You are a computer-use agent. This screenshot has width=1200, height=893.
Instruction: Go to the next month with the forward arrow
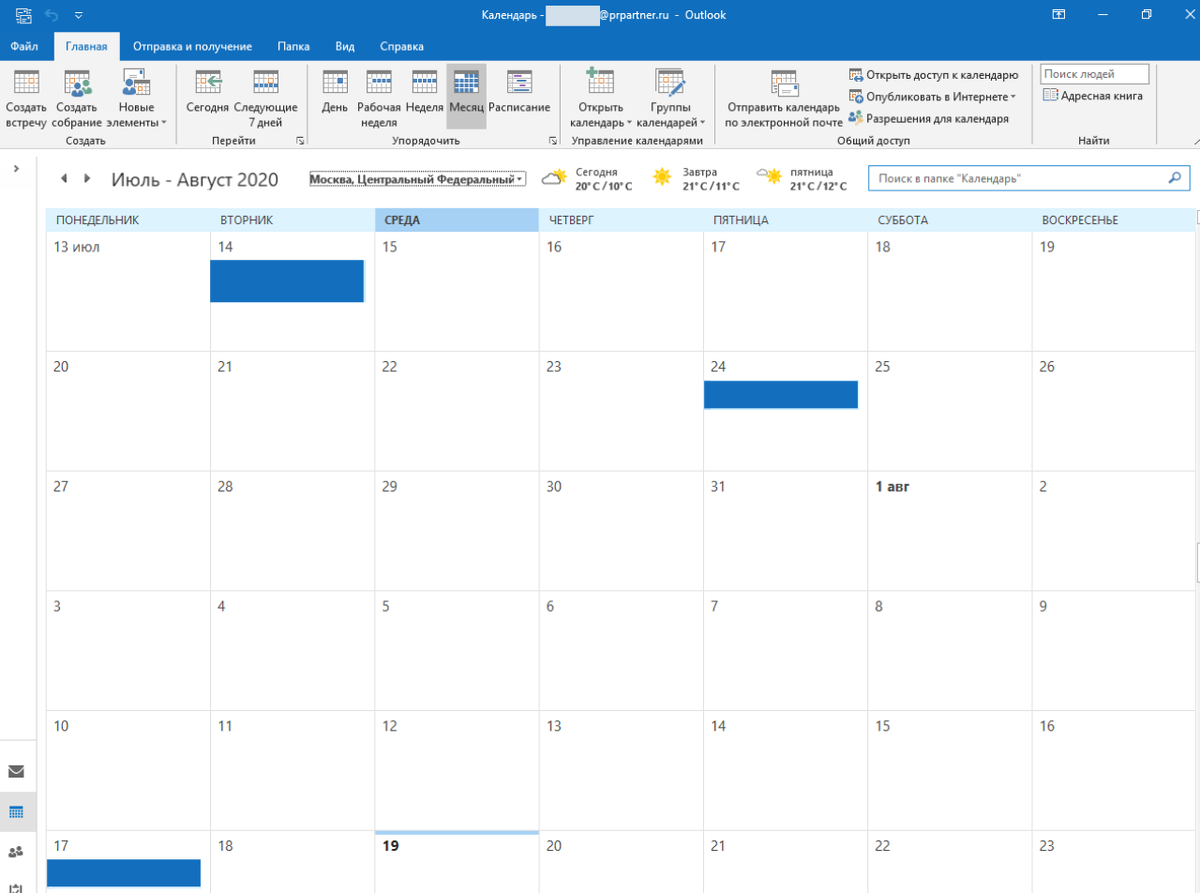pyautogui.click(x=87, y=178)
